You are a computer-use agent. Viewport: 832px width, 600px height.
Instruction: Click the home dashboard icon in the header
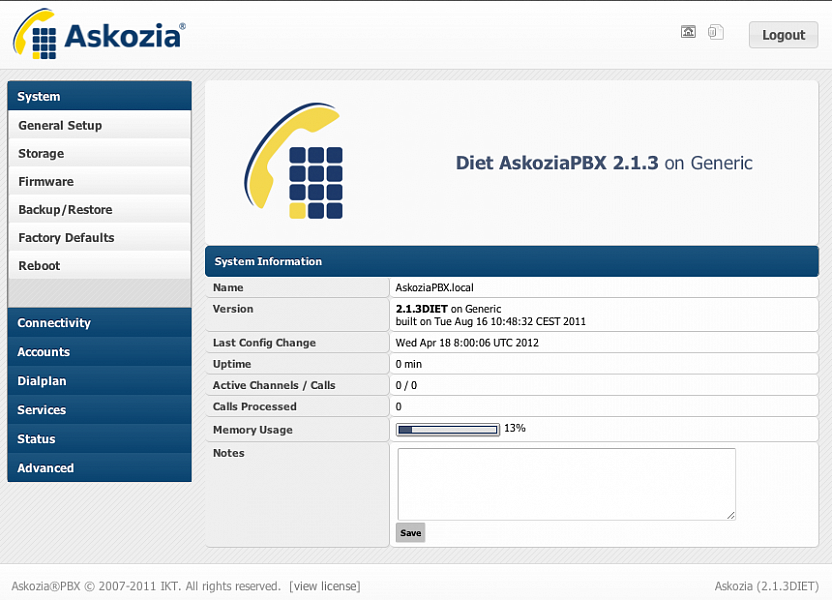pos(688,32)
